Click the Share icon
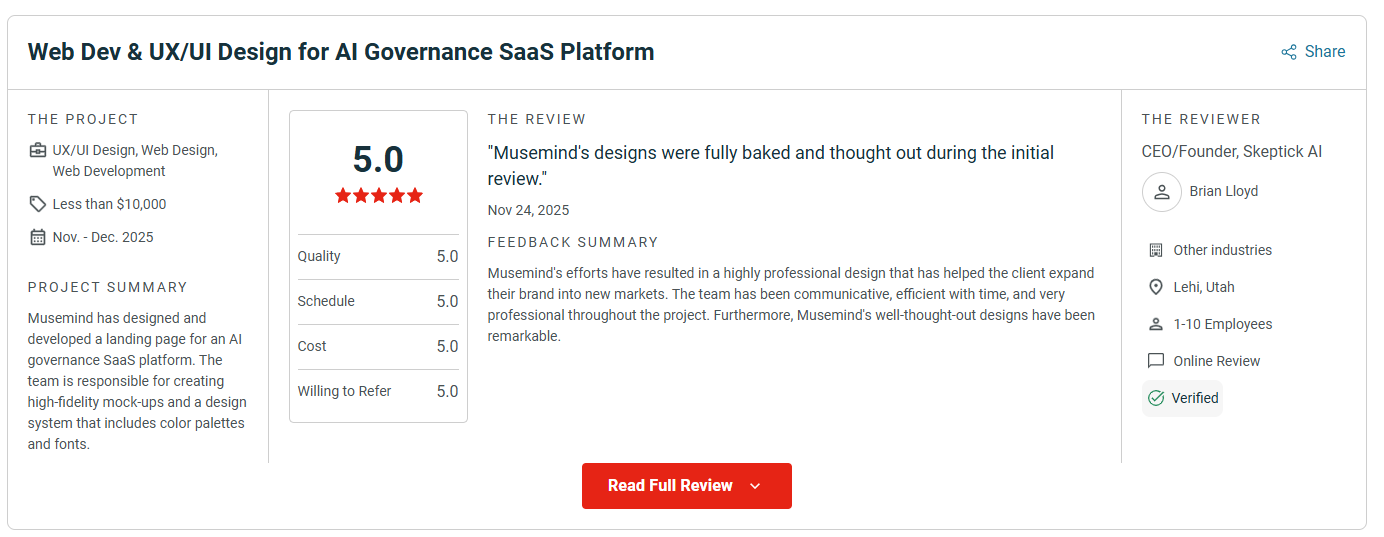 1289,52
